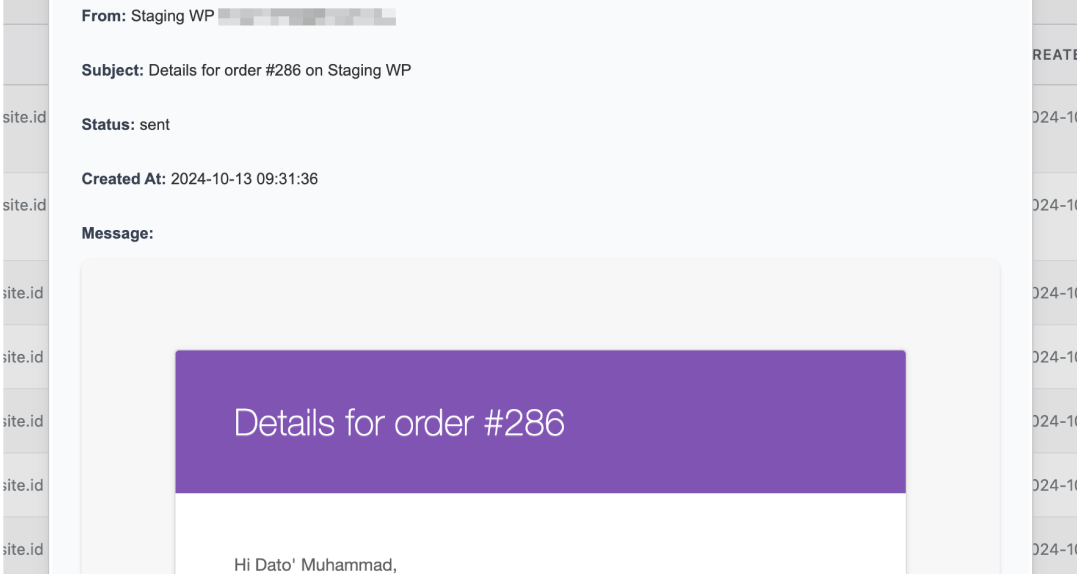Screen dimensions: 1077x574
Task: Click the Created At timestamp 2024-10-13 09:31:36
Action: coord(244,179)
